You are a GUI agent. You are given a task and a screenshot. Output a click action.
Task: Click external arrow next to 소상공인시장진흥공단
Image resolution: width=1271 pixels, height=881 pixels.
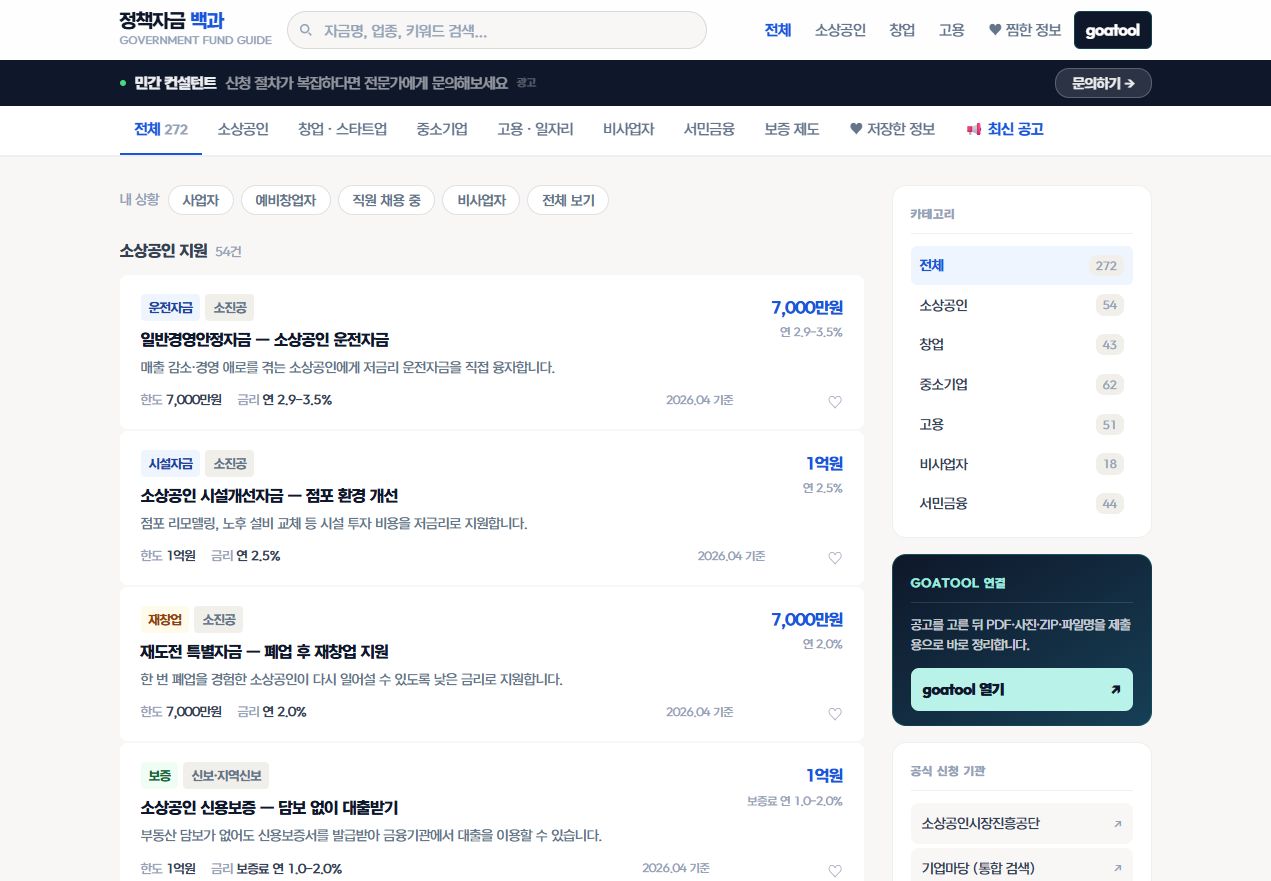1117,824
